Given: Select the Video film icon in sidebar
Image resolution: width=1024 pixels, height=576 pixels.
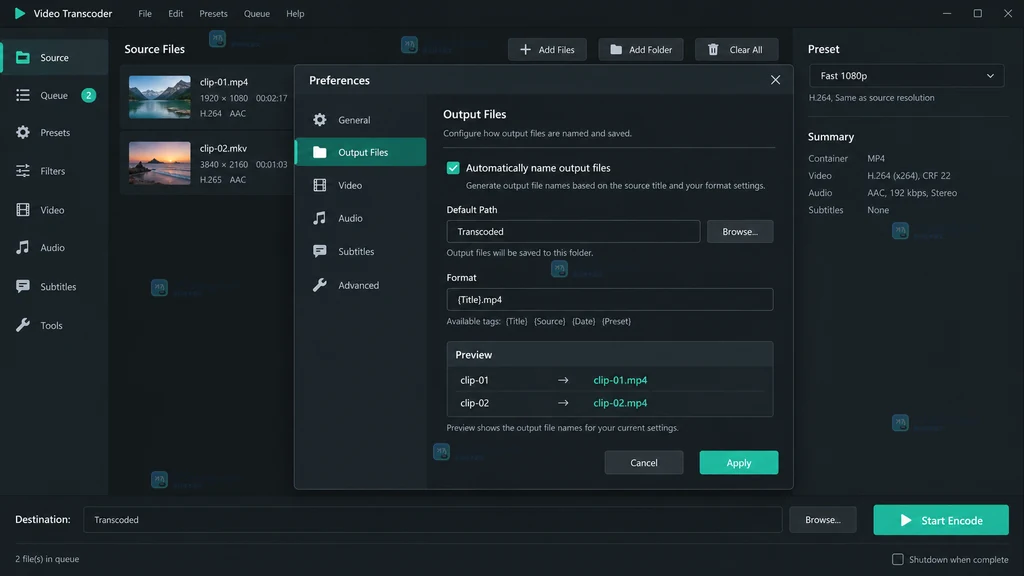Looking at the screenshot, I should tap(23, 210).
